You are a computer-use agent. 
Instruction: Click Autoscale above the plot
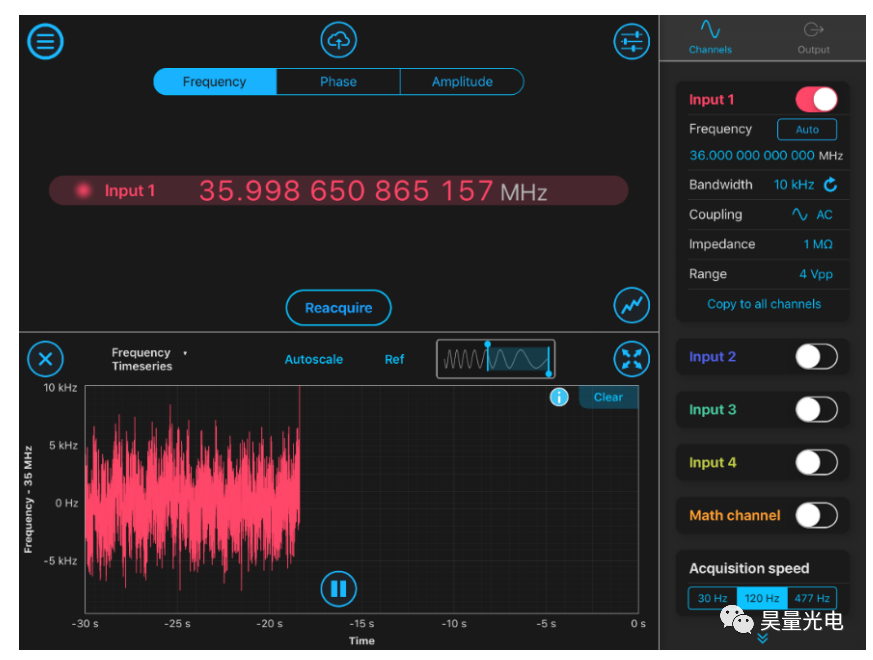[x=313, y=359]
